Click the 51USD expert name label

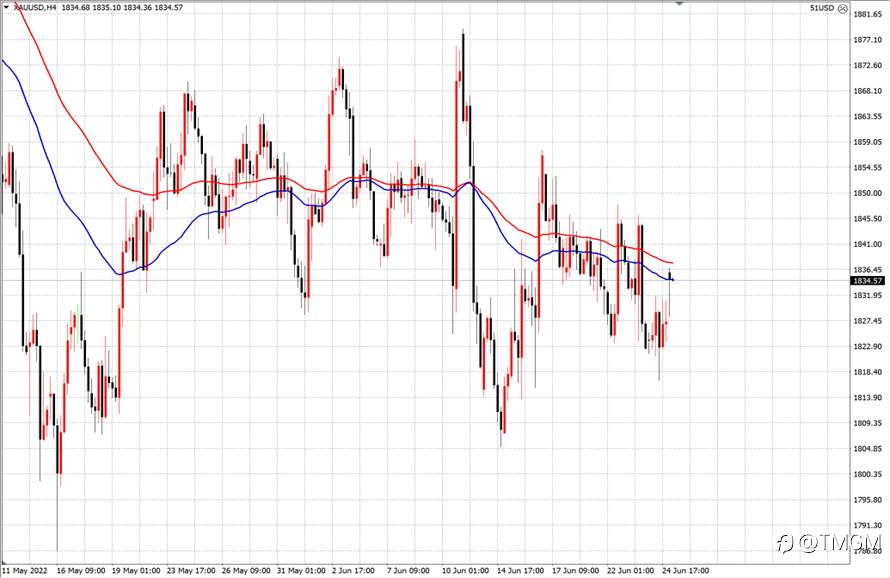(821, 8)
